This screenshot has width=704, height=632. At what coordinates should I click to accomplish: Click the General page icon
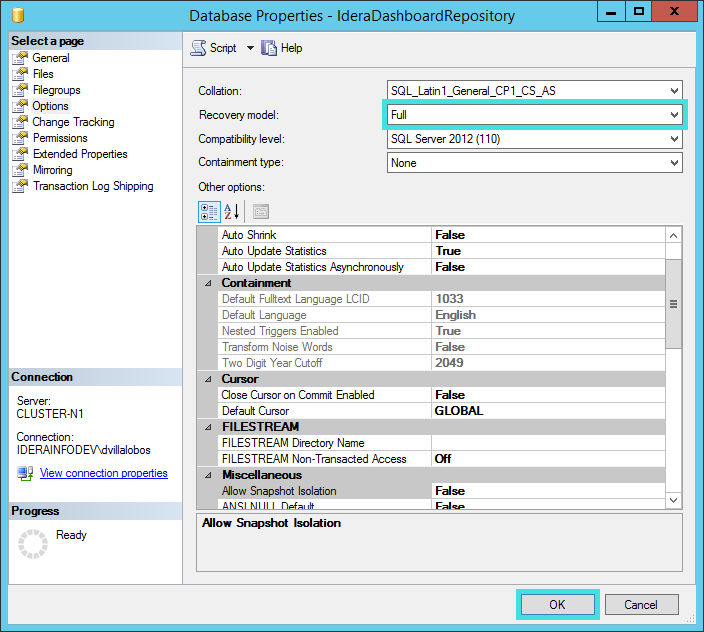click(x=20, y=58)
